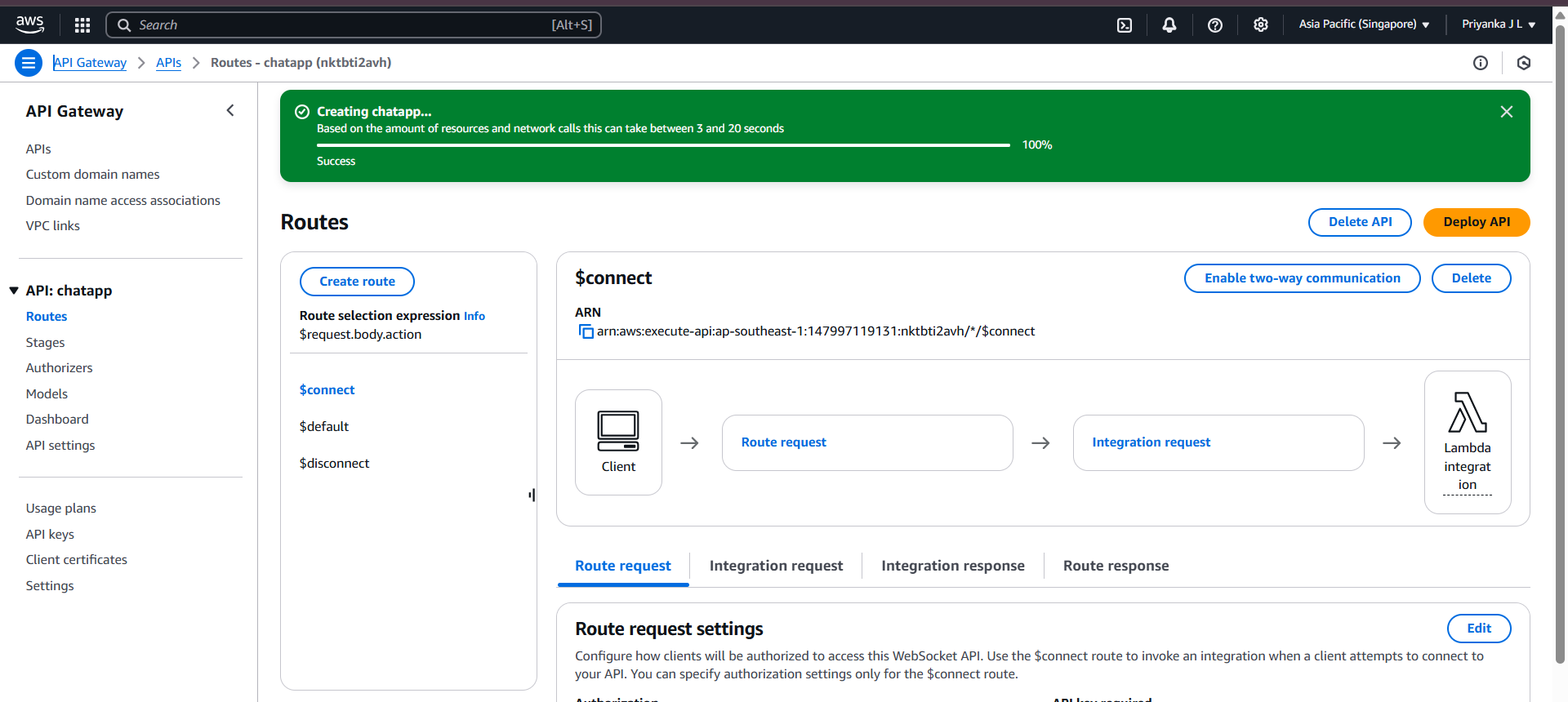Screen dimensions: 1568x702
Task: Open APIs in sidebar
Action: coord(38,149)
